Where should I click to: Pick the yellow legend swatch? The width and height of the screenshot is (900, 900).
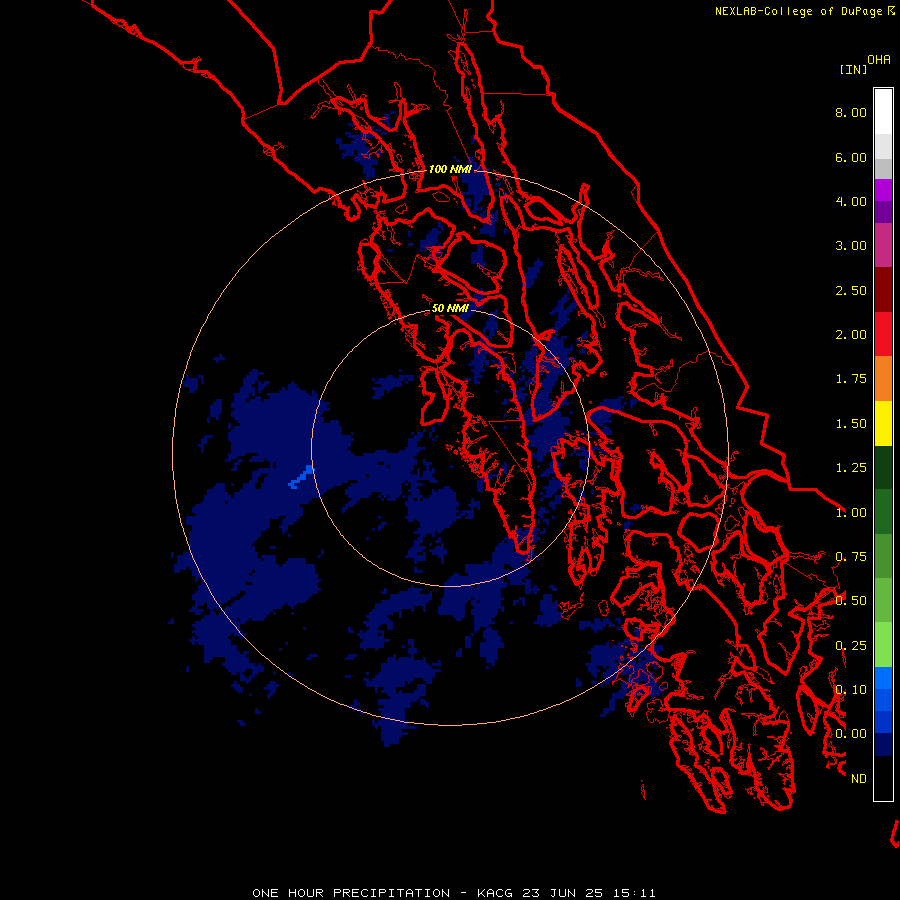coord(883,423)
